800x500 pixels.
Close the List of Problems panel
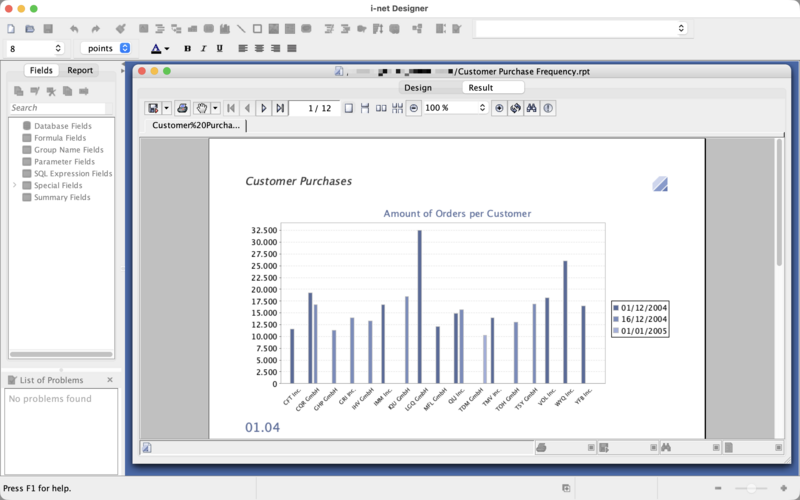110,380
